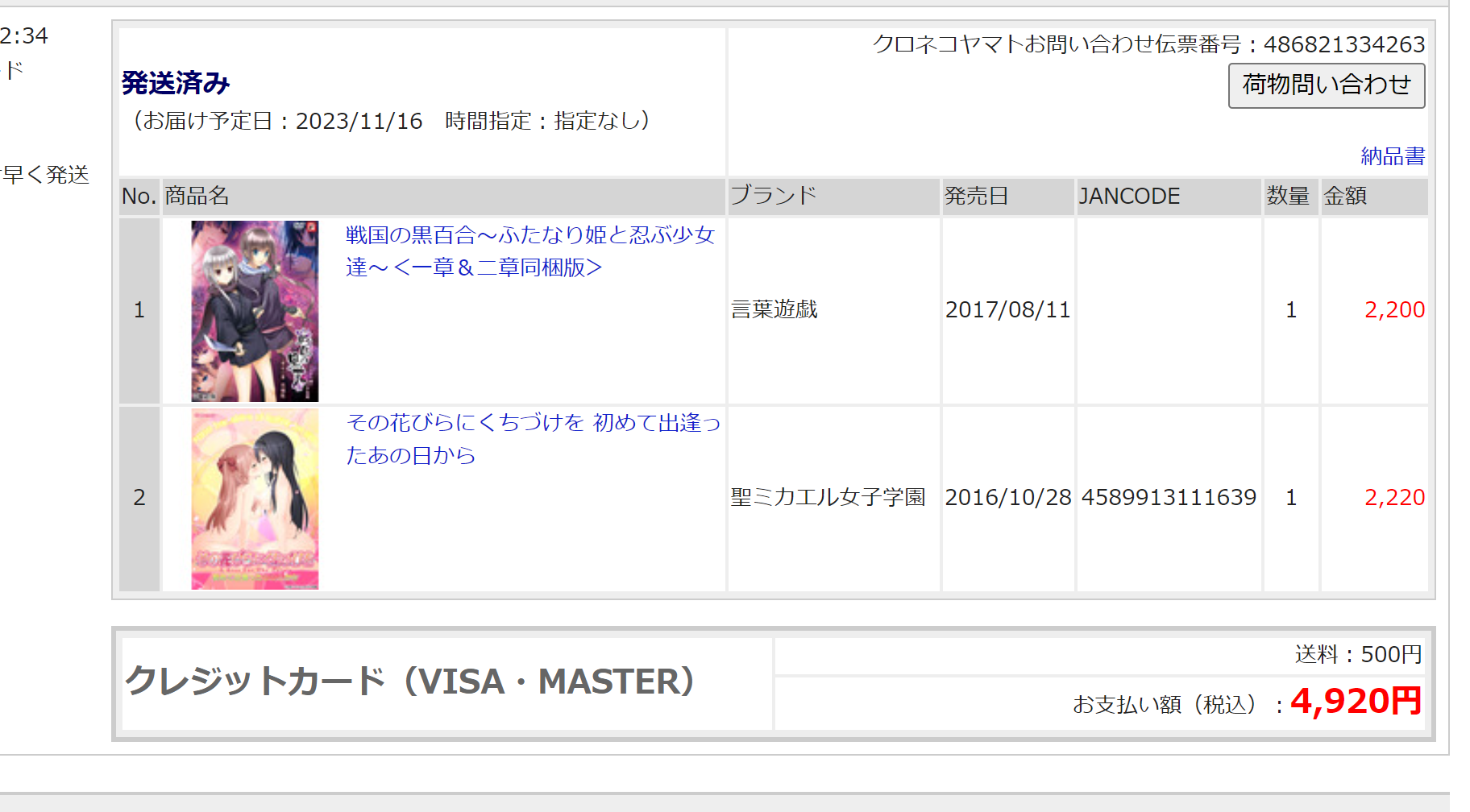Click the 言葉遊戯 brand cell
The image size is (1470, 812).
tap(774, 309)
